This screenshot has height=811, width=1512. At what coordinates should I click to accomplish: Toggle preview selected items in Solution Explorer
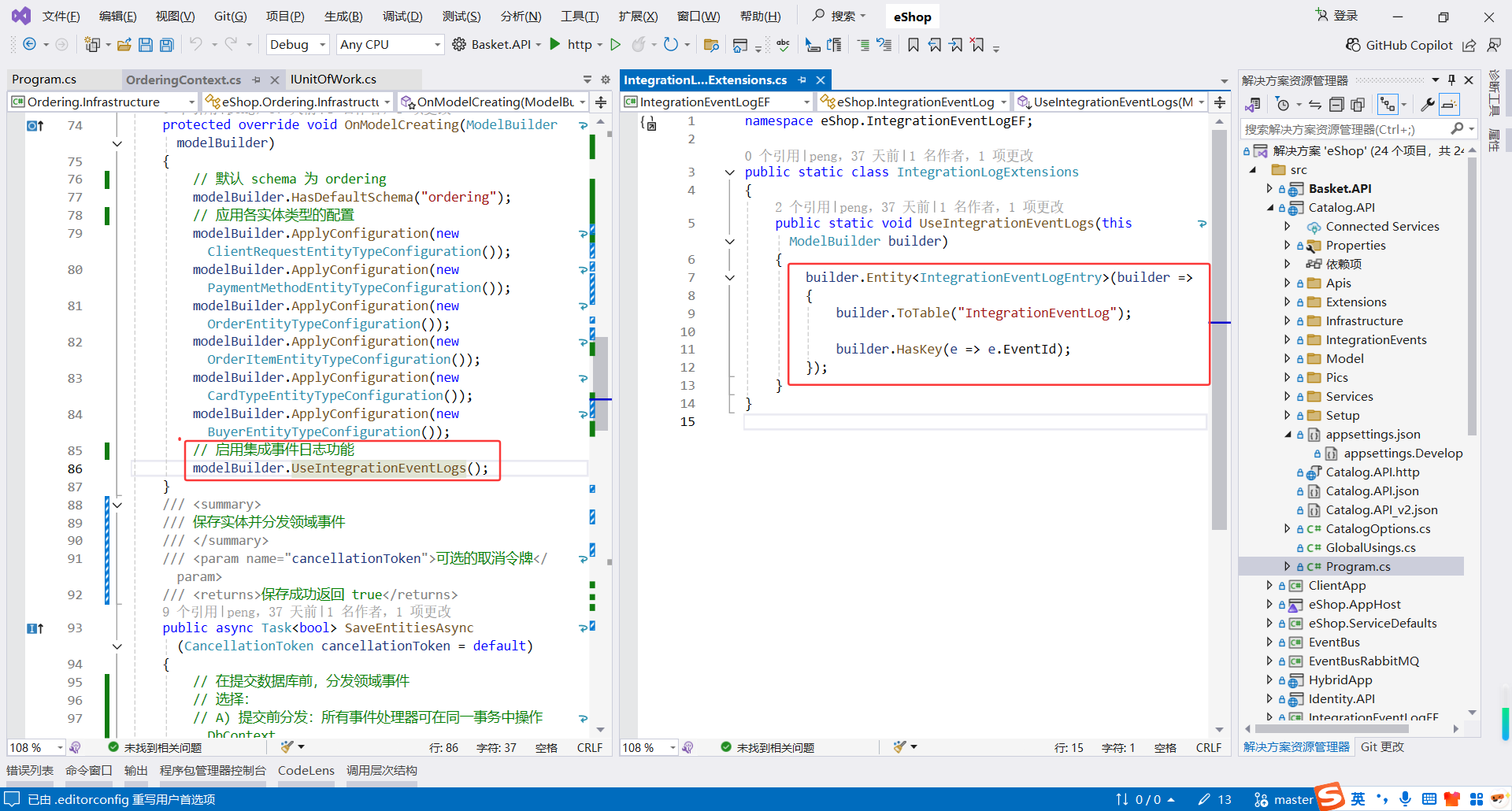point(1449,105)
